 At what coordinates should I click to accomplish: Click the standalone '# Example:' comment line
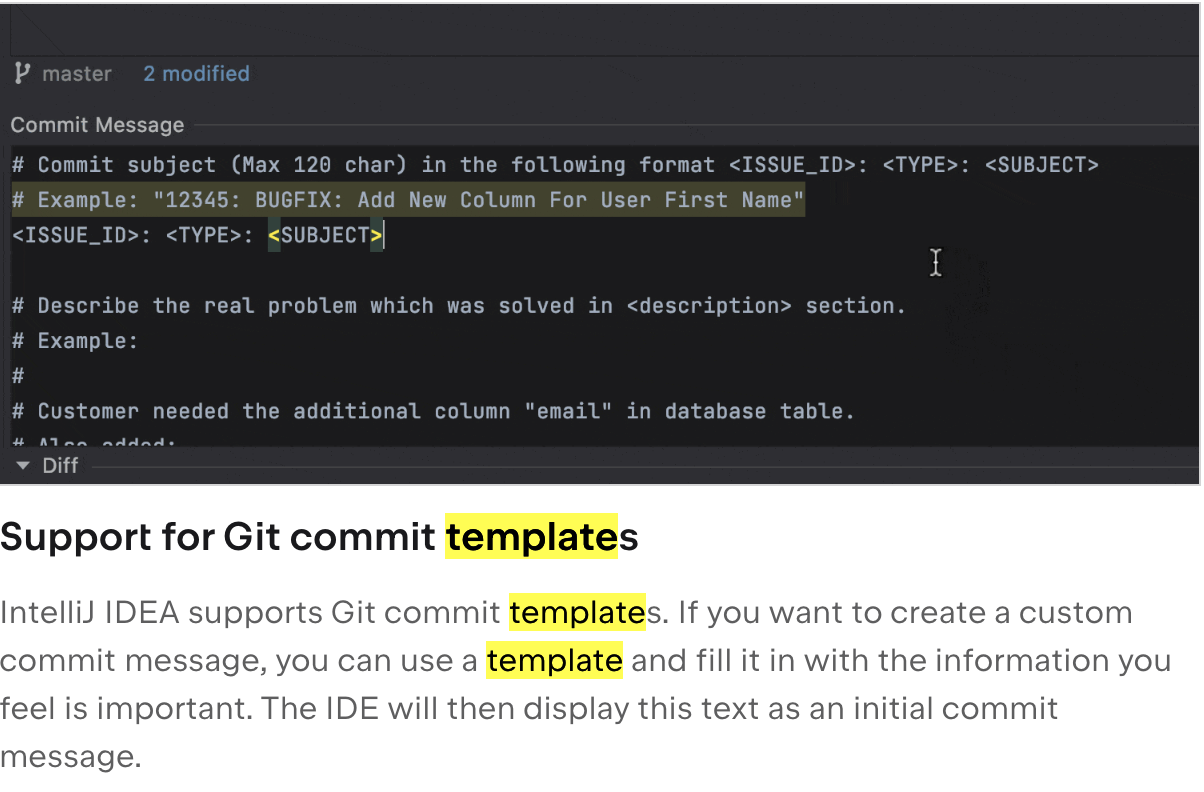pyautogui.click(x=75, y=341)
